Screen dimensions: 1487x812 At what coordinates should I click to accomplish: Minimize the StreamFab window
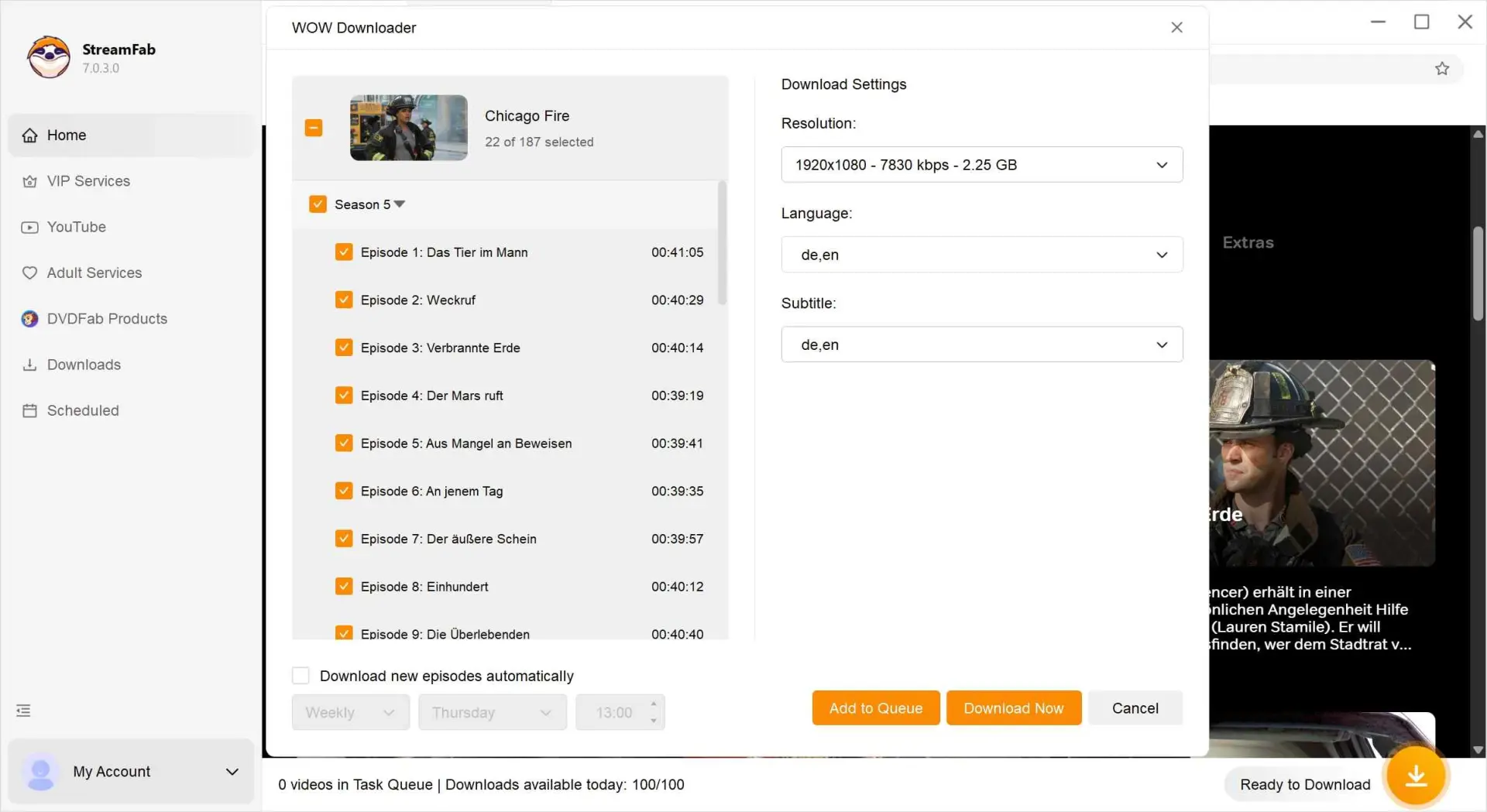1378,22
